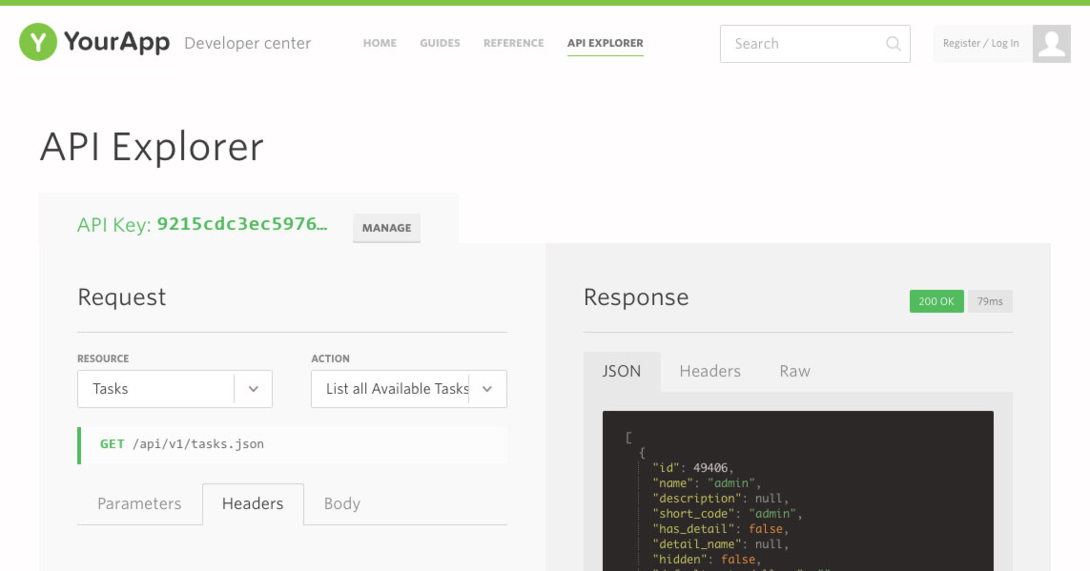Click the Manage API key button

[387, 228]
